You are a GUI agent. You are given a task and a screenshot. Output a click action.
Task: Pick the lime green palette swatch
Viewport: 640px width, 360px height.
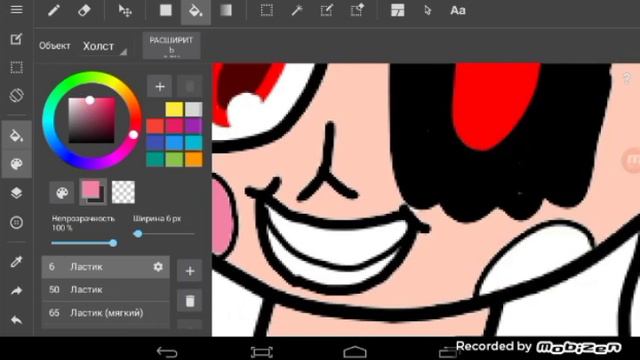point(174,159)
